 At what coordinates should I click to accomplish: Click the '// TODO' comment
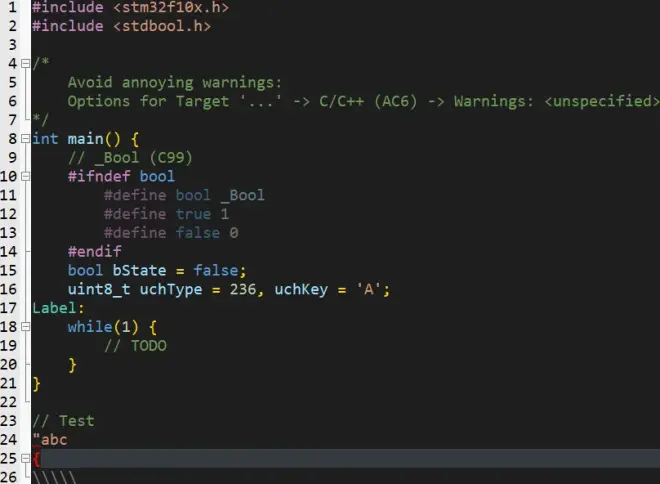(x=135, y=346)
